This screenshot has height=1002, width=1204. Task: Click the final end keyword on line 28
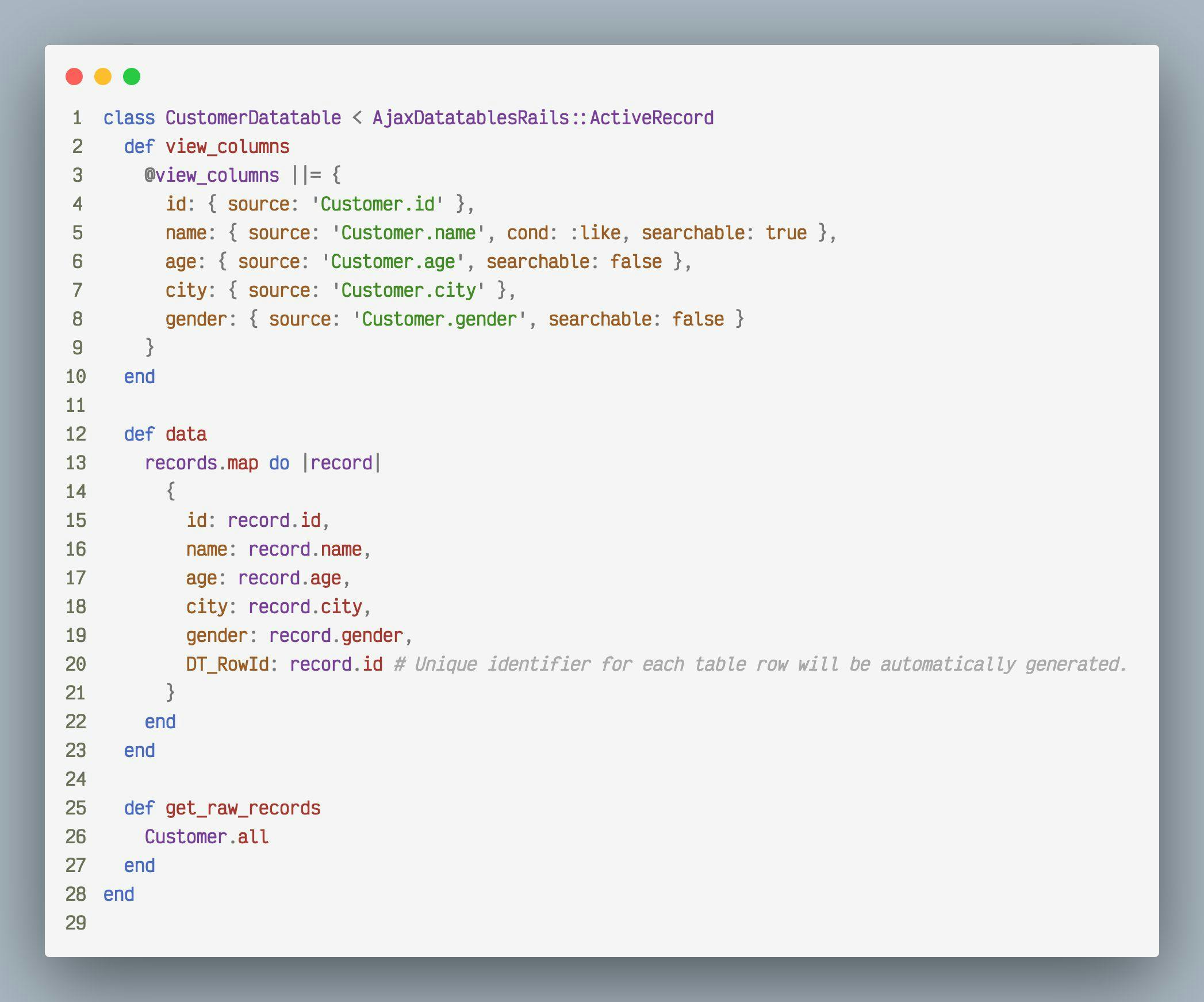pyautogui.click(x=118, y=894)
